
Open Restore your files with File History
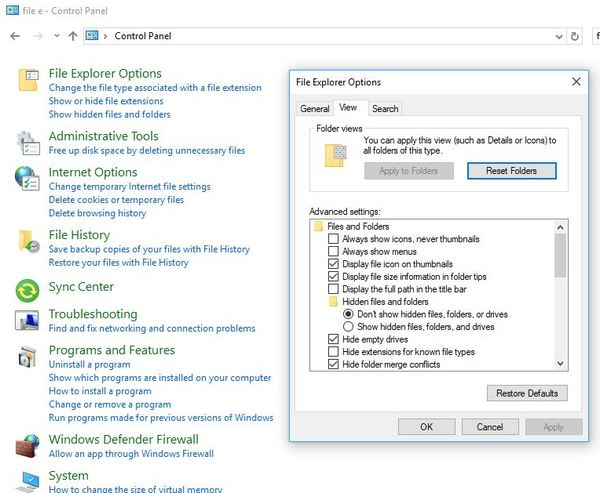pyautogui.click(x=119, y=263)
